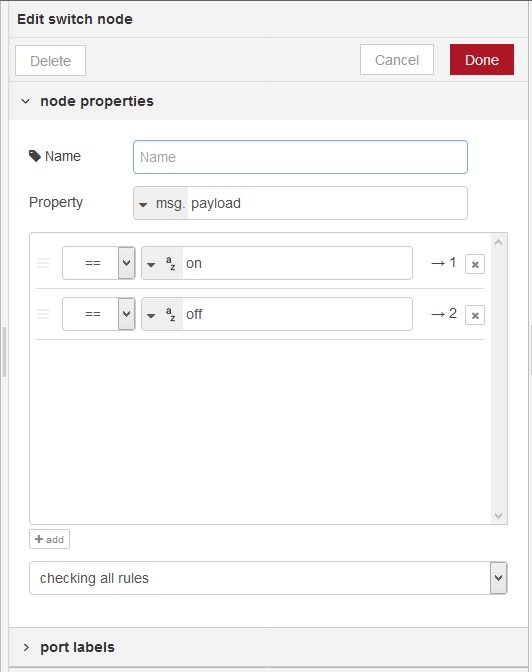532x672 pixels.
Task: Focus the Name input field
Action: tap(300, 157)
